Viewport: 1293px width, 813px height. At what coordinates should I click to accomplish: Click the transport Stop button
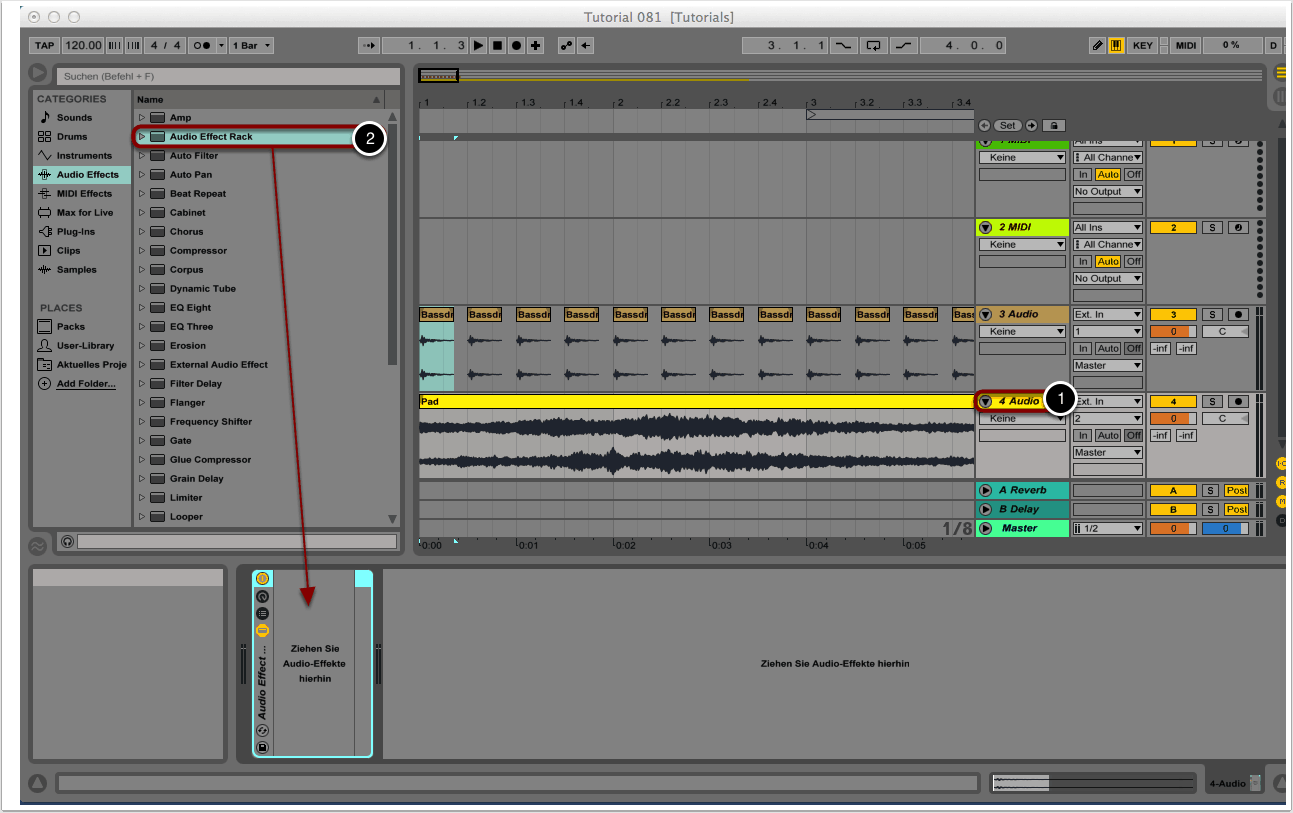[497, 46]
